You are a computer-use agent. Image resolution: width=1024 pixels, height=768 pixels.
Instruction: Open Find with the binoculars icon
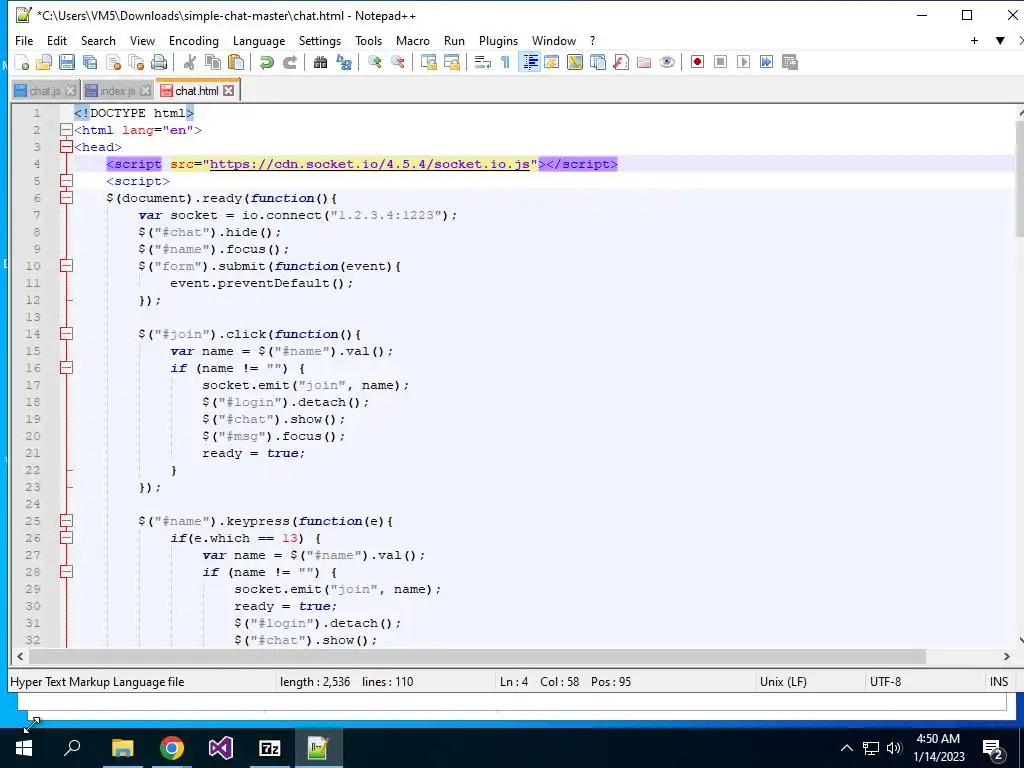click(x=320, y=62)
